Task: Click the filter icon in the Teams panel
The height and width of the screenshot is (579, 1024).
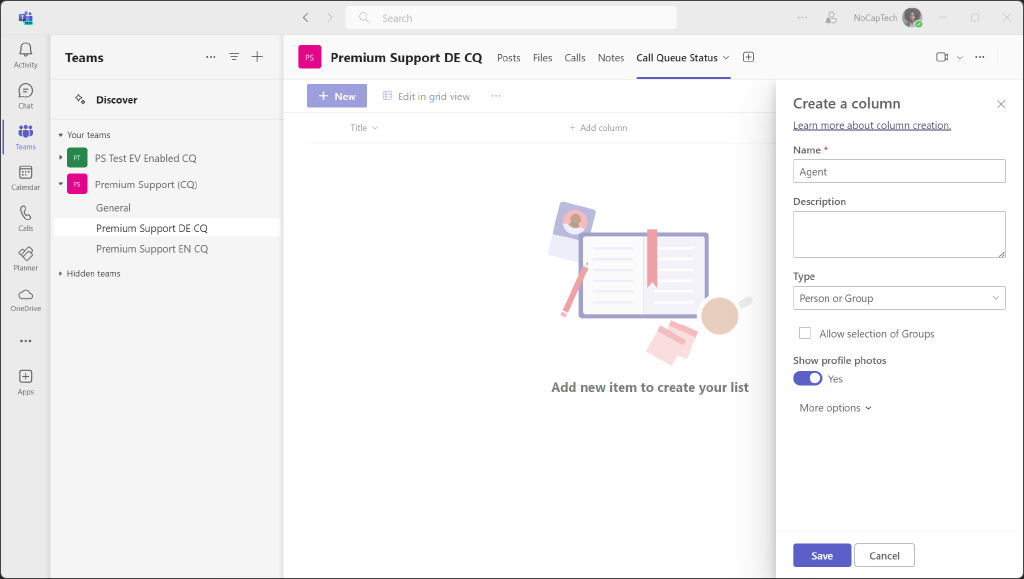Action: point(234,57)
